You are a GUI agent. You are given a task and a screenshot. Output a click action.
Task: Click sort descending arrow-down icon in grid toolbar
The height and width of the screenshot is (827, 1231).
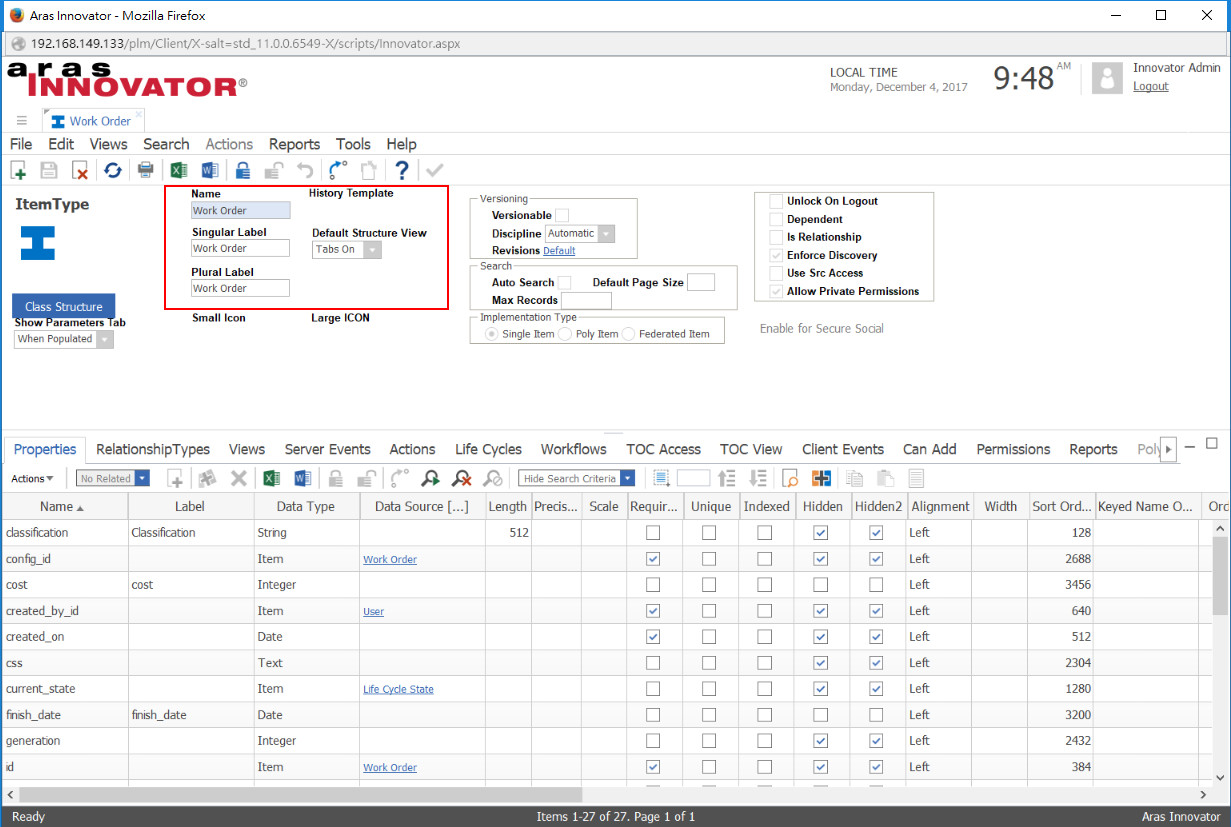pos(758,478)
